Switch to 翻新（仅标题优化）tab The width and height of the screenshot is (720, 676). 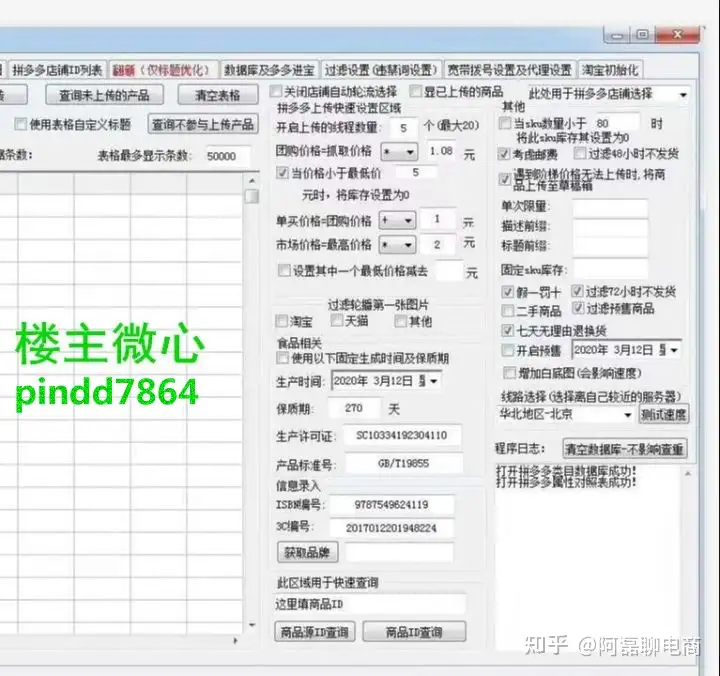click(163, 70)
